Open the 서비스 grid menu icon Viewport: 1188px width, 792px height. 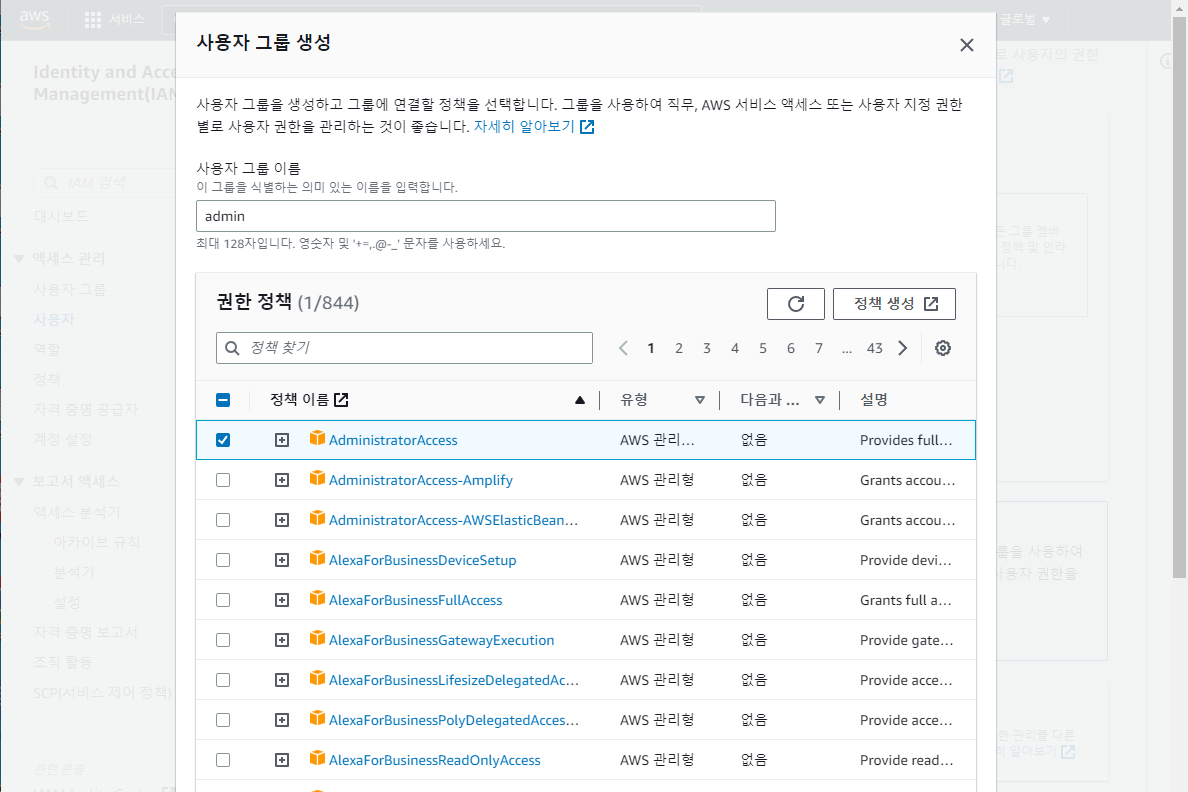92,20
